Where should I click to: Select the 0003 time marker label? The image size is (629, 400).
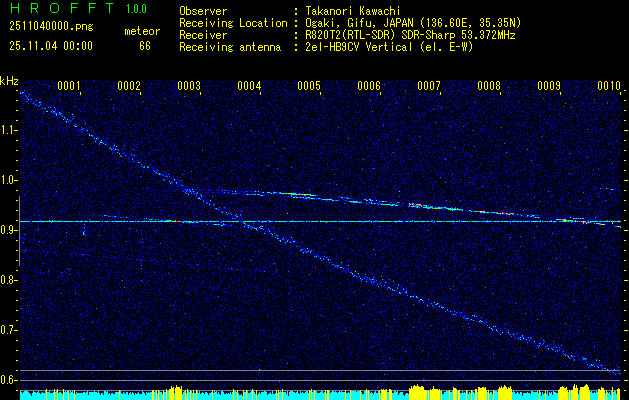coord(189,85)
